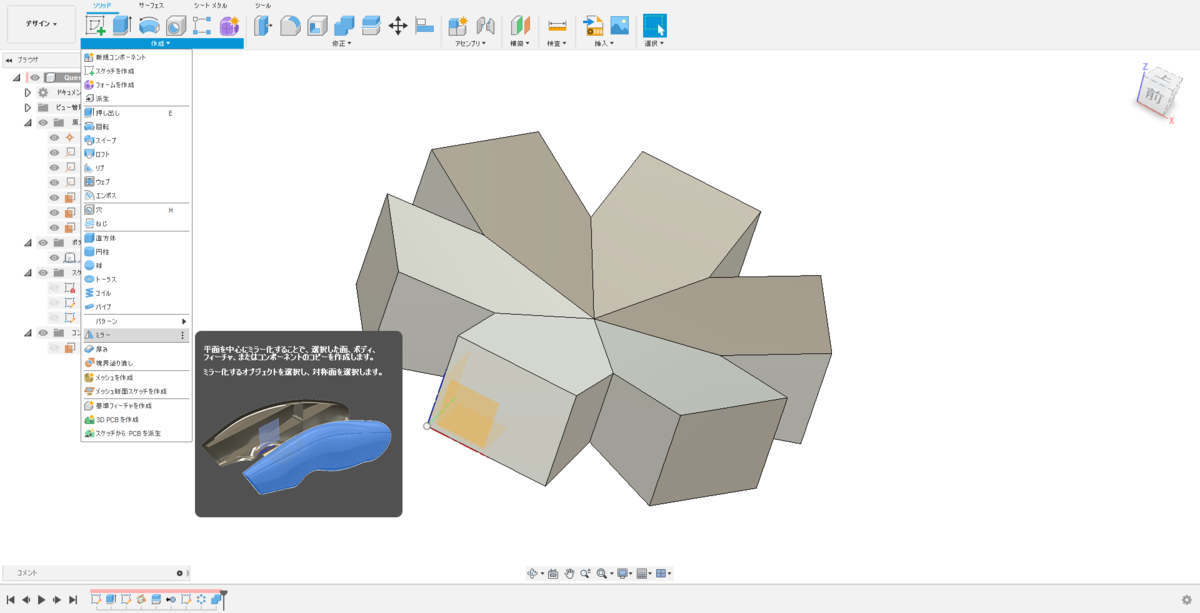
Task: Select the Extrude tool in toolbar
Action: click(x=122, y=26)
